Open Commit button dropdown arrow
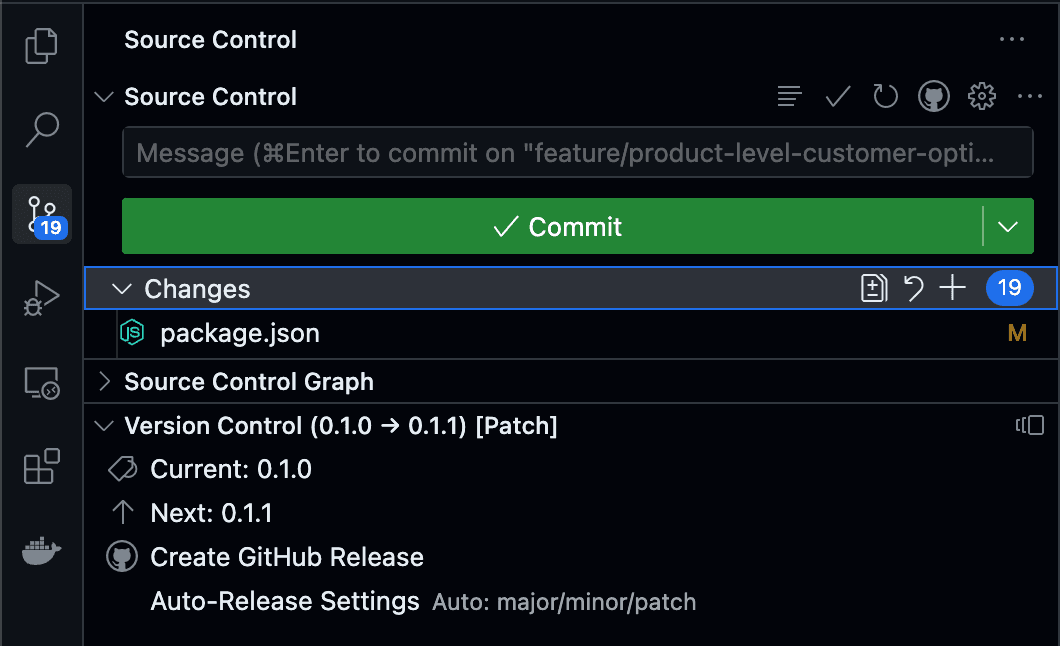Image resolution: width=1060 pixels, height=646 pixels. pos(1008,226)
